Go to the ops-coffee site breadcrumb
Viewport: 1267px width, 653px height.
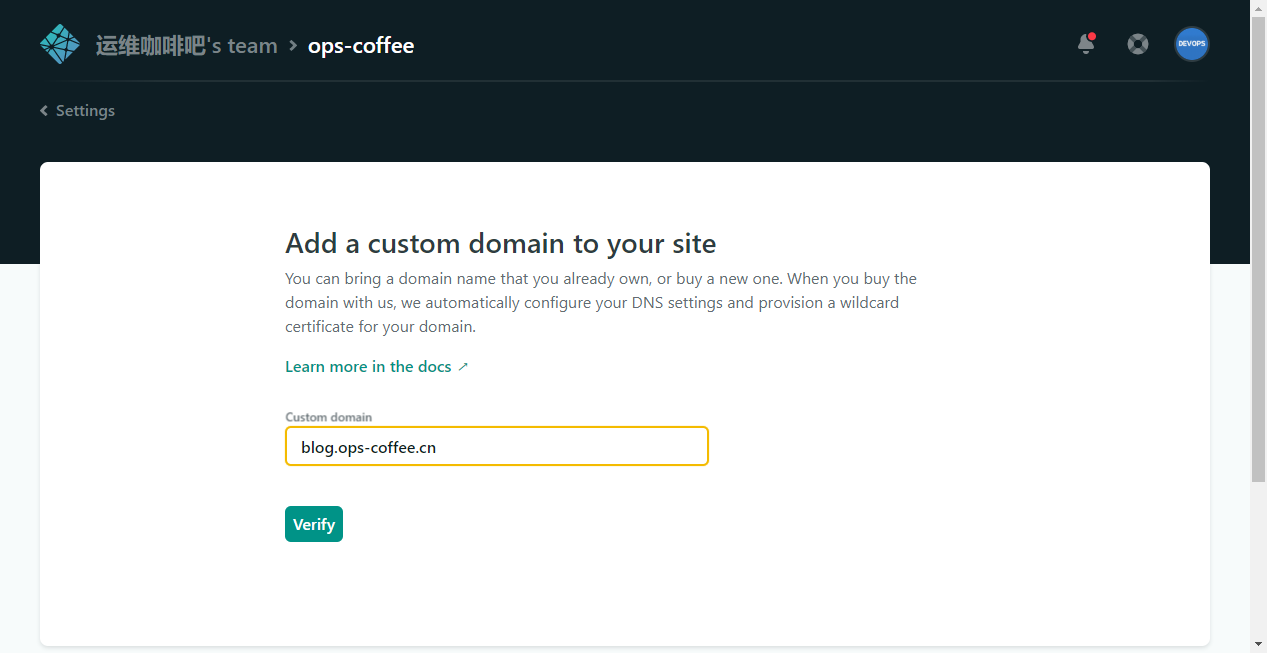click(x=360, y=46)
